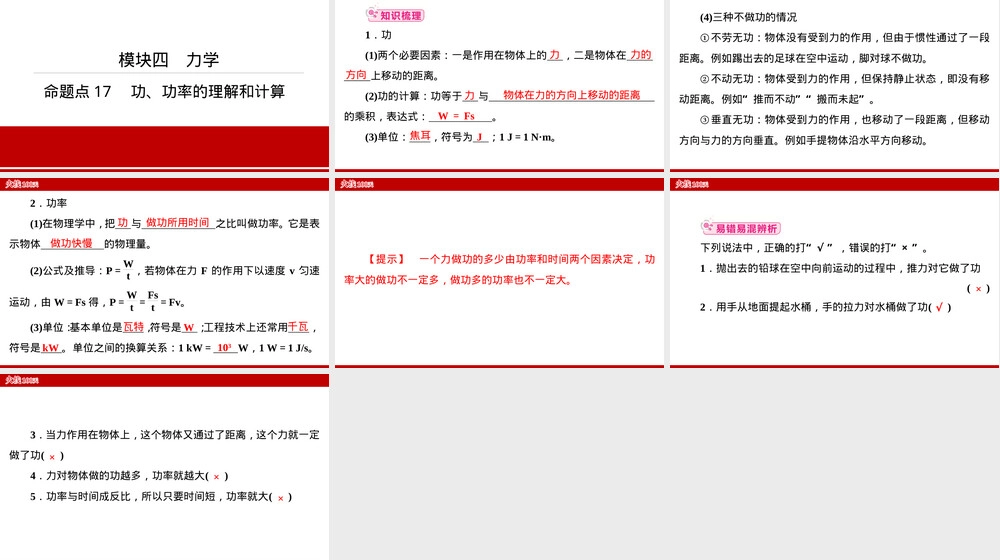The height and width of the screenshot is (560, 1000).
Task: Click the text 1 J＝1 N·m
Action: [x=527, y=136]
